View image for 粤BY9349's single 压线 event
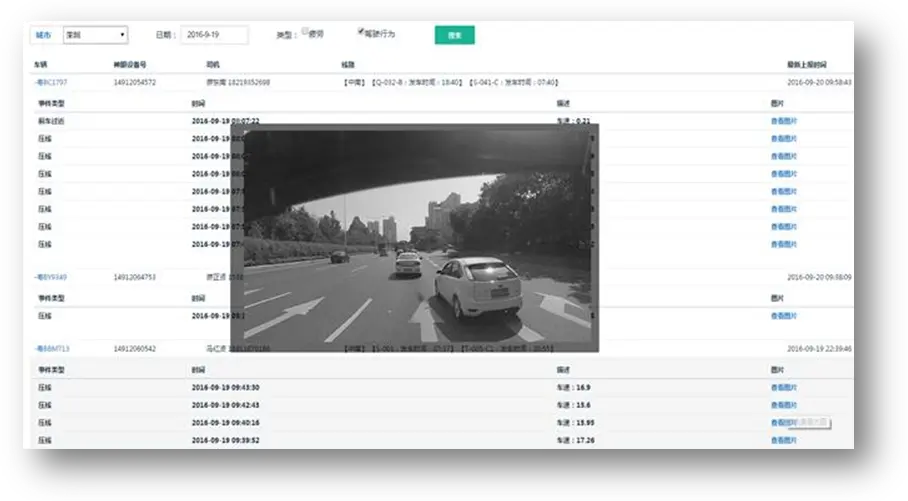The image size is (908, 501). click(x=783, y=316)
